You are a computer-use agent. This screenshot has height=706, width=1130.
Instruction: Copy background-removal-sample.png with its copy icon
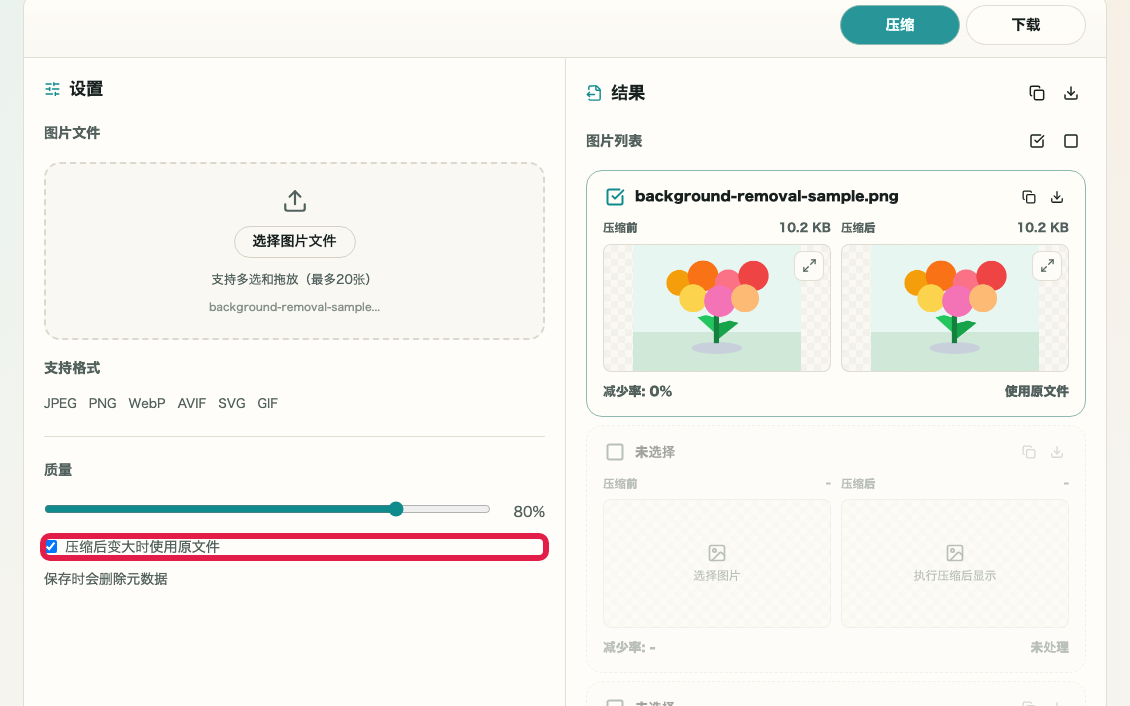coord(1029,197)
